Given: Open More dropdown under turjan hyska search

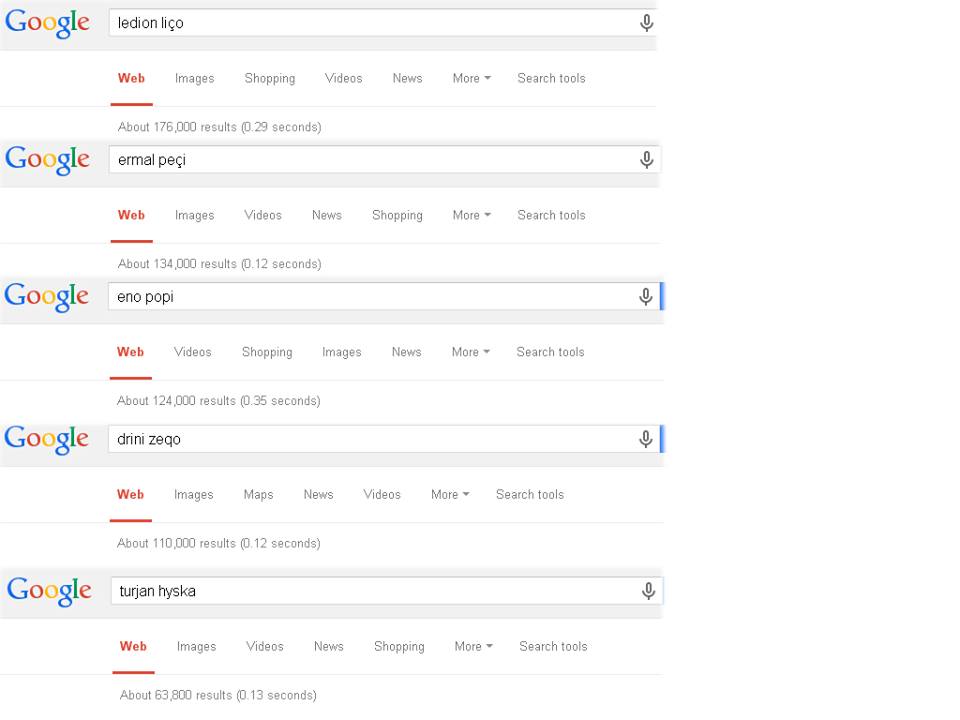Looking at the screenshot, I should coord(473,647).
